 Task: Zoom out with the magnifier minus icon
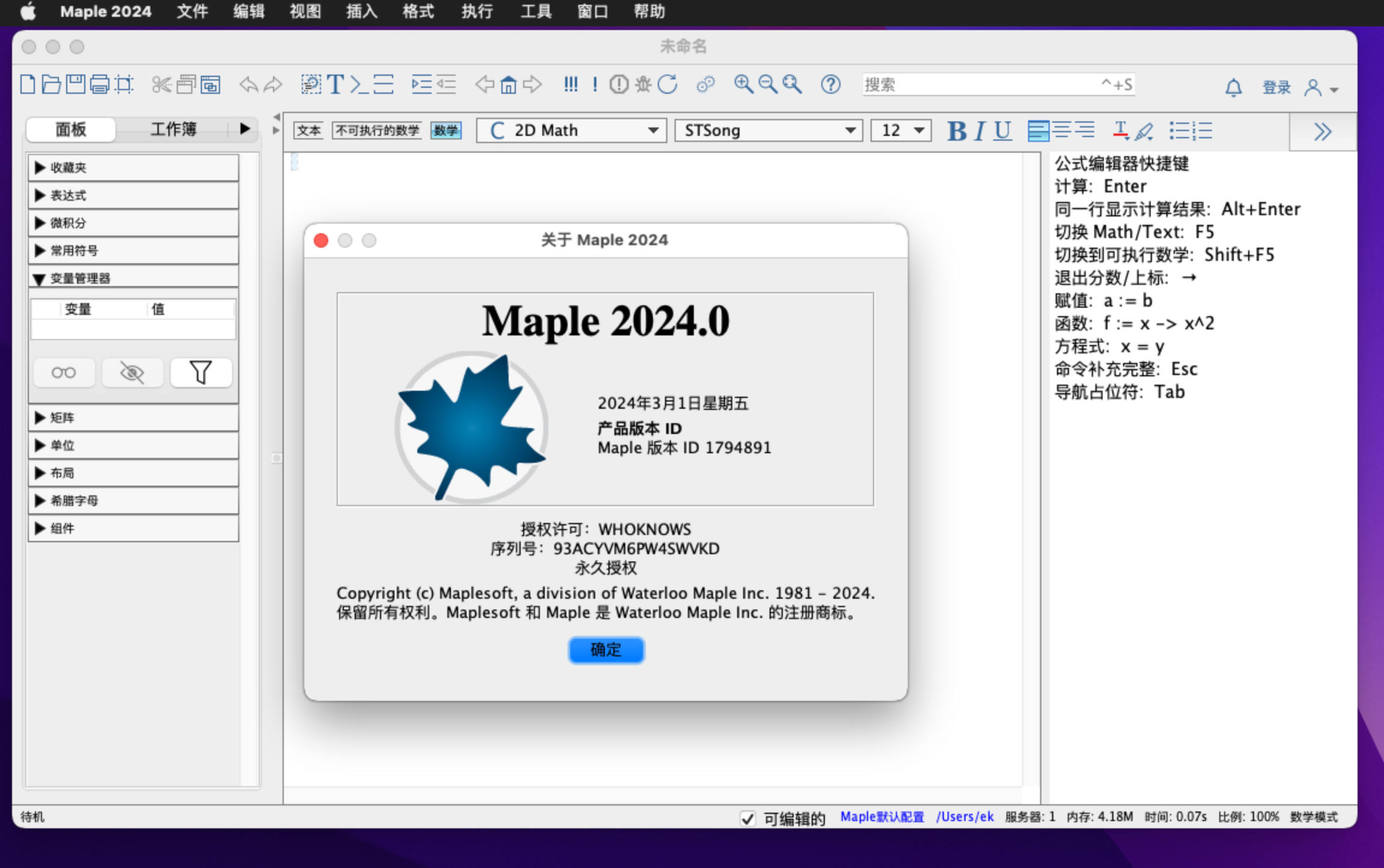(768, 84)
